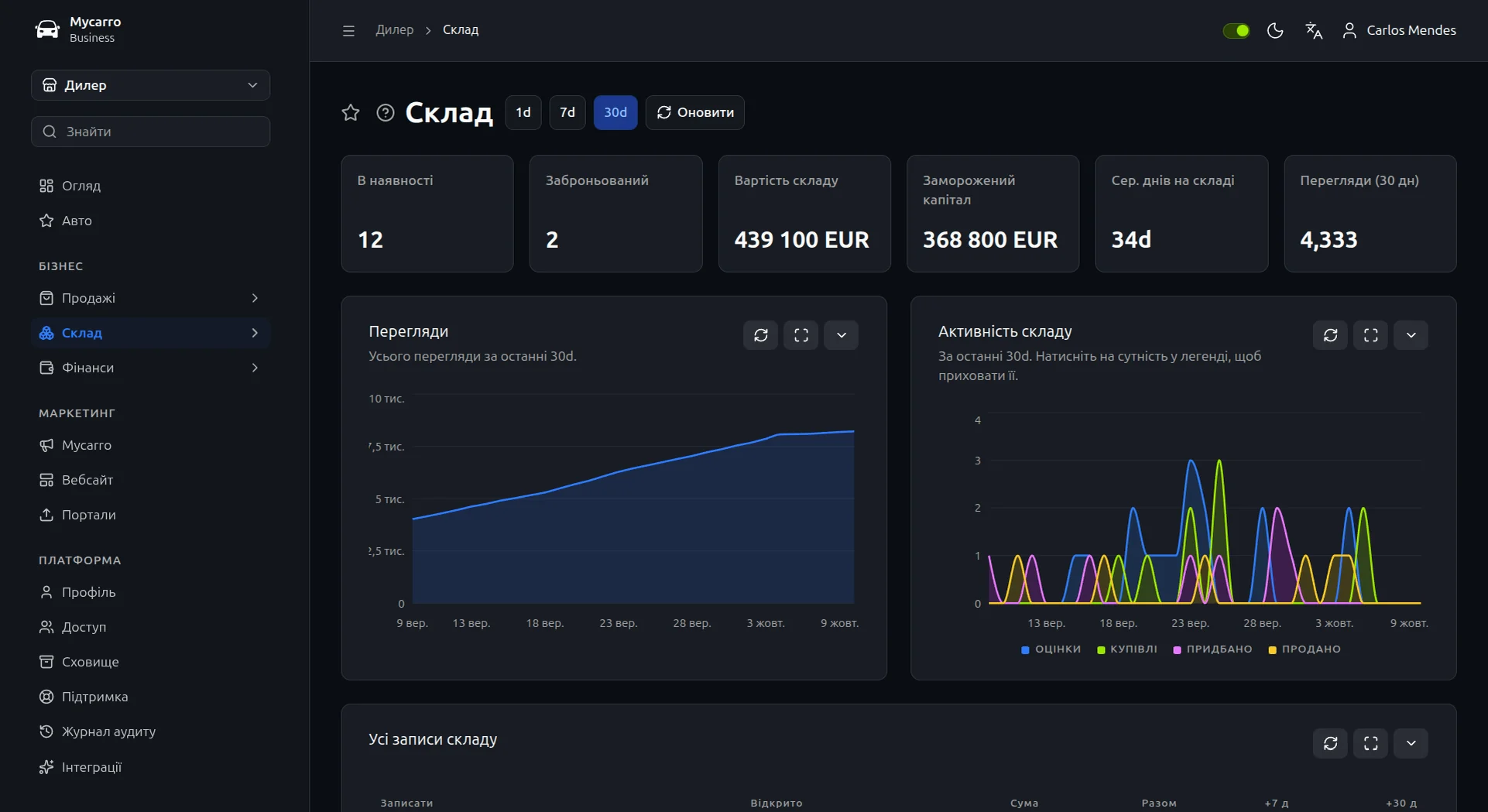
Task: Refresh the Усі записи складу table
Action: 1331,743
